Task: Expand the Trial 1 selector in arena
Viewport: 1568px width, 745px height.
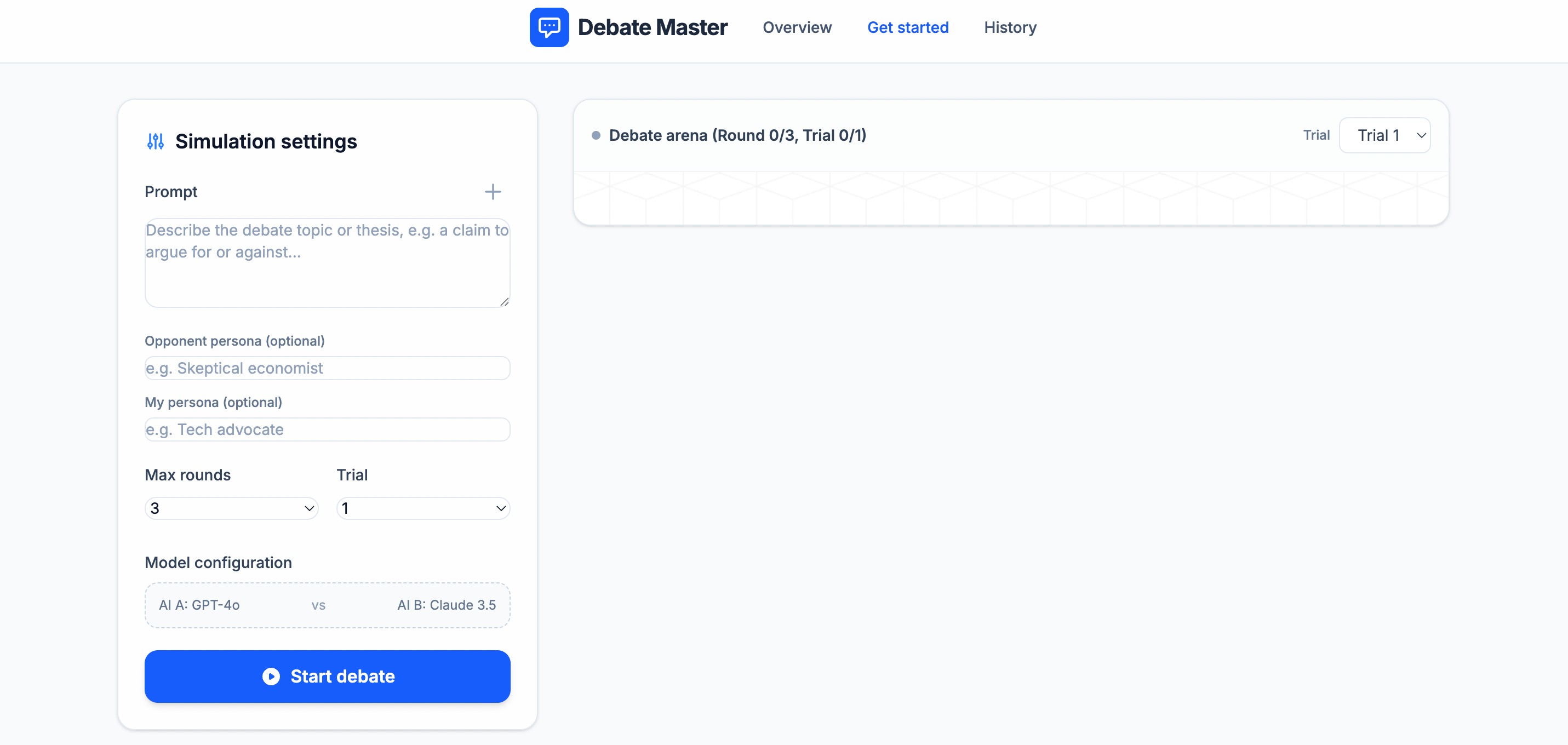Action: tap(1384, 135)
